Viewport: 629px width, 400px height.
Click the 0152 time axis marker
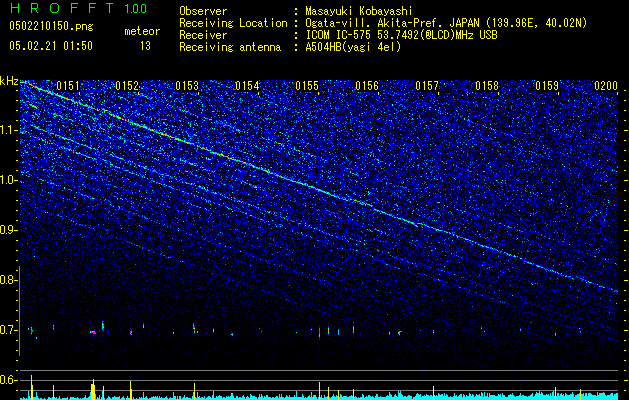127,86
